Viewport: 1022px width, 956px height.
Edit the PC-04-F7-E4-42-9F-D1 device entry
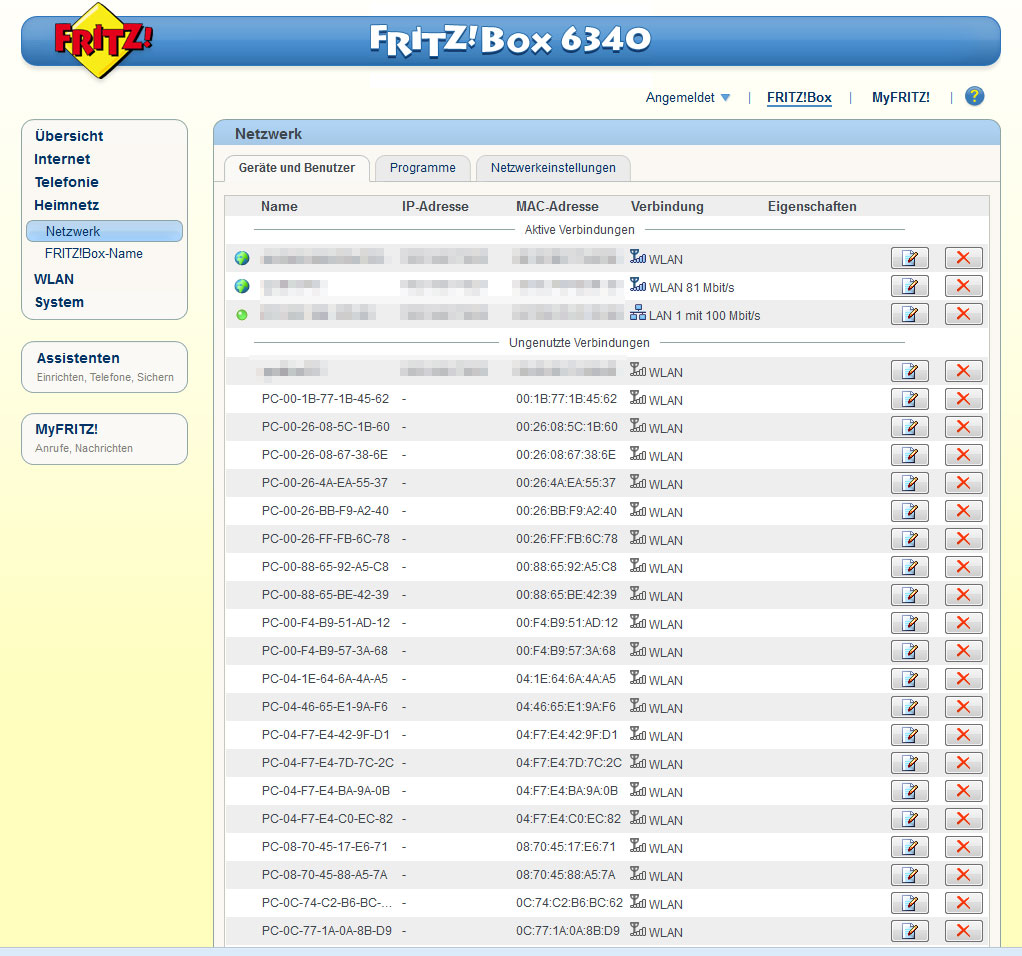coord(909,735)
